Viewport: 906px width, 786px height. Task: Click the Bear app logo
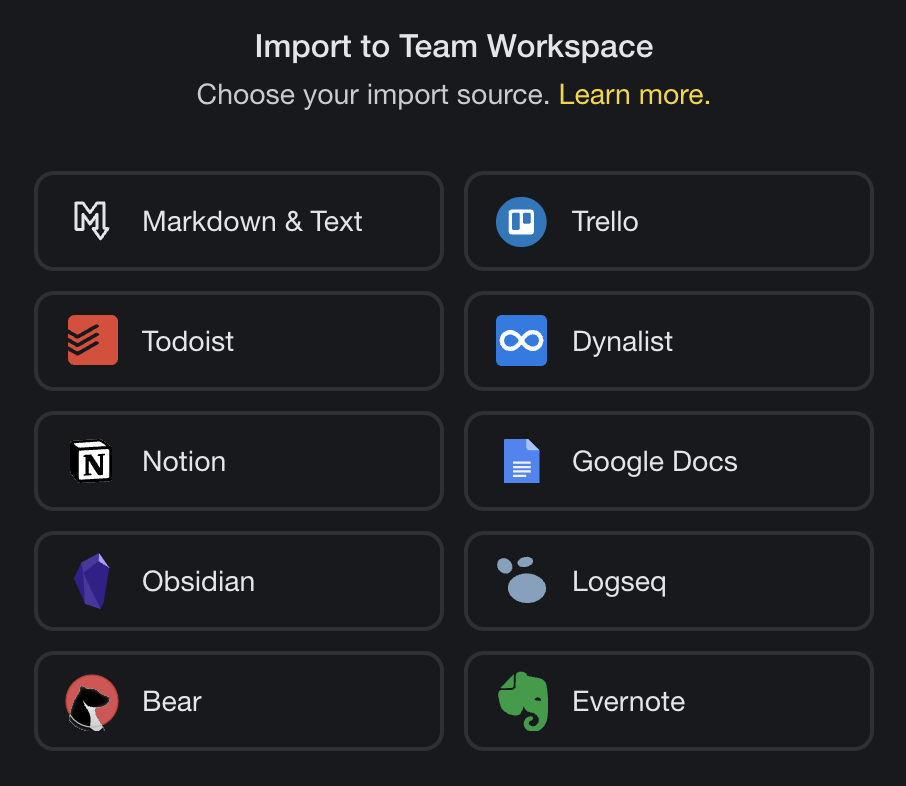[92, 702]
